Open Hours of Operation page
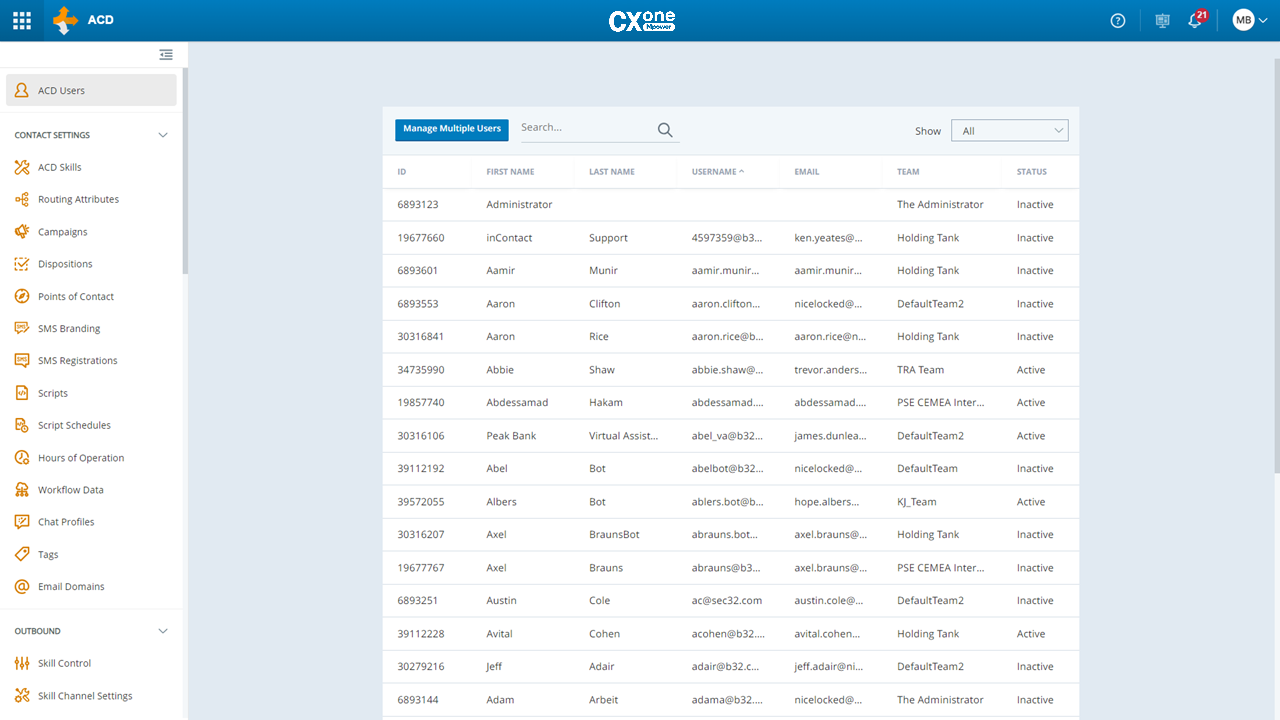 pyautogui.click(x=81, y=458)
